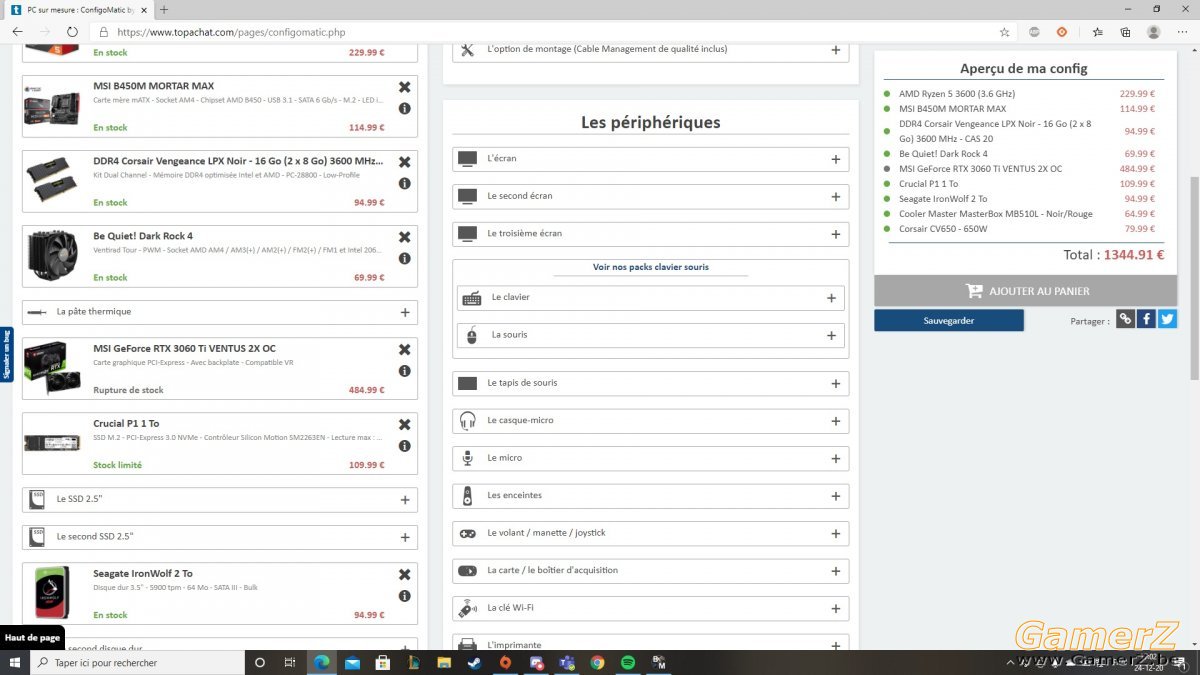
Task: Click the Sauvegarder button
Action: point(949,320)
